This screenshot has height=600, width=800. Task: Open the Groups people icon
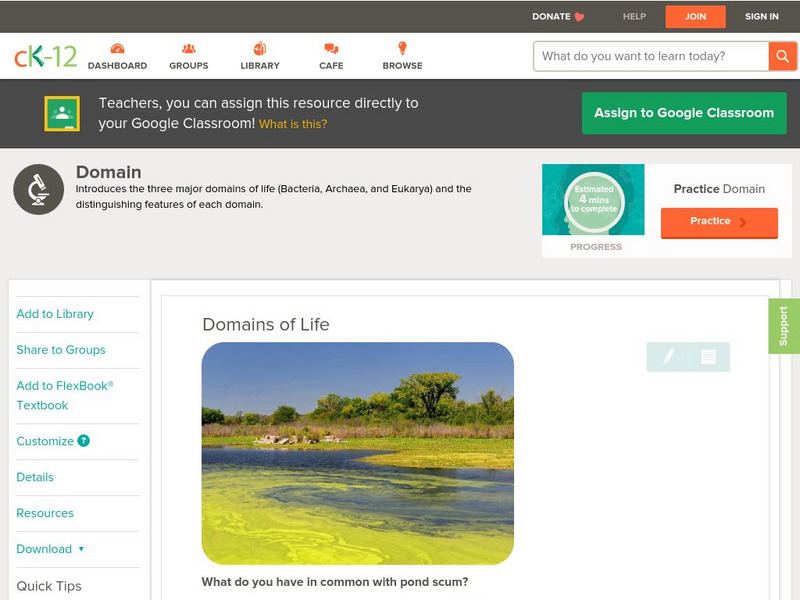coord(189,48)
